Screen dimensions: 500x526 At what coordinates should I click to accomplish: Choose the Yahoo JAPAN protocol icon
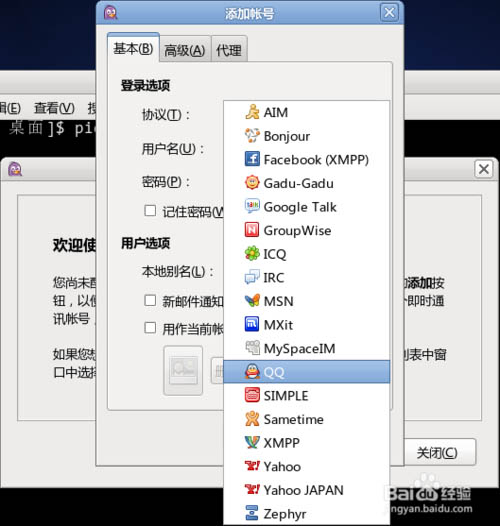(x=252, y=490)
